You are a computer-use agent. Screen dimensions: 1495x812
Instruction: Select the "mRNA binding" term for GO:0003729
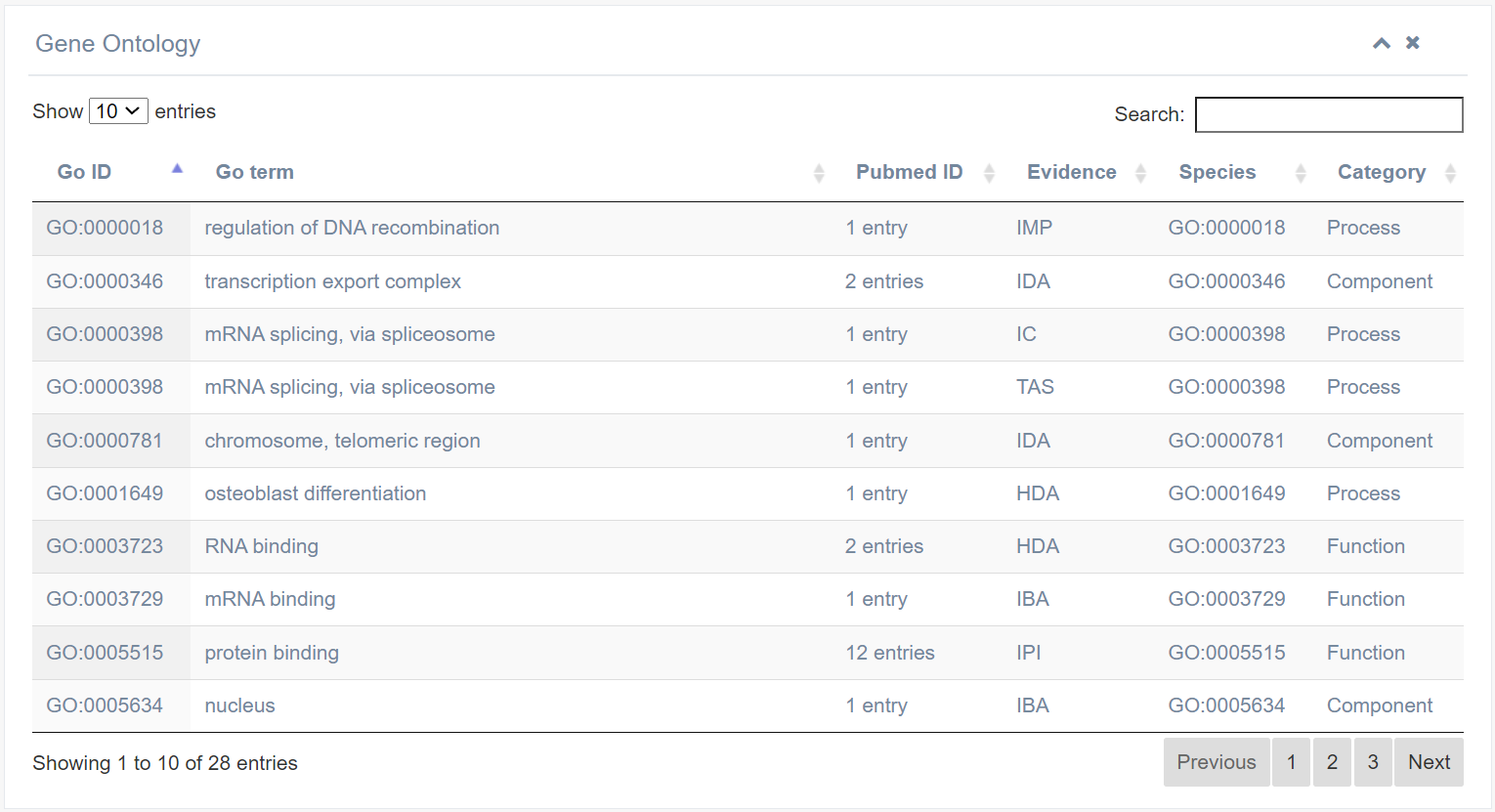(270, 599)
